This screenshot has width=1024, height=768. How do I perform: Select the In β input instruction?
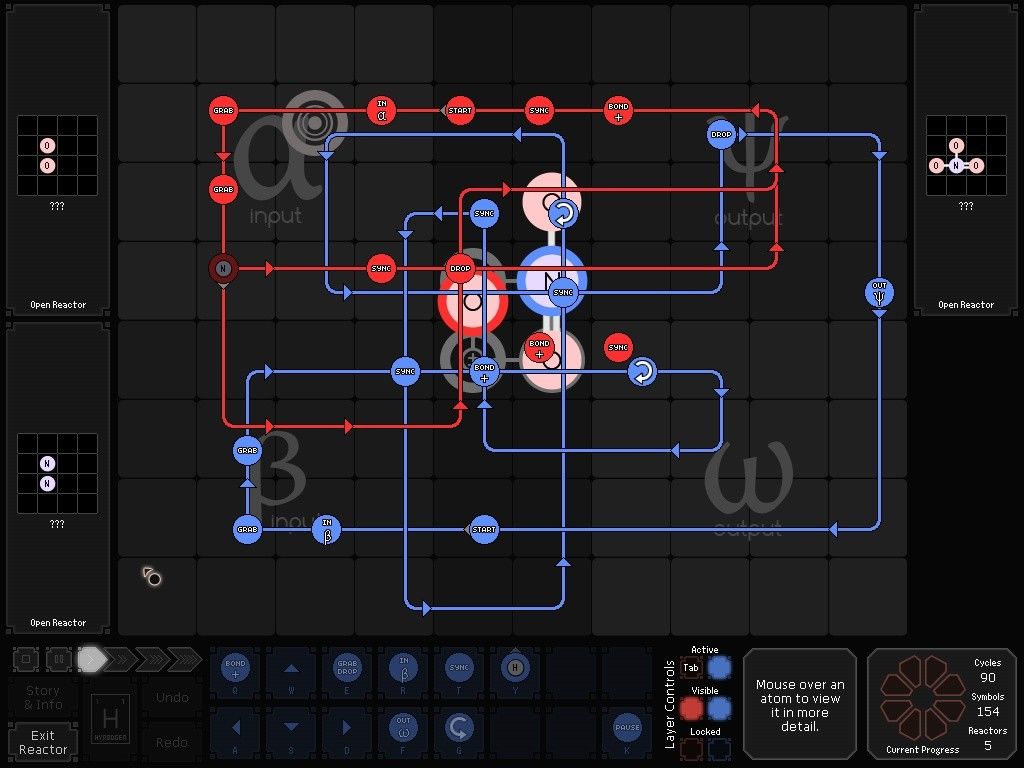[x=403, y=669]
